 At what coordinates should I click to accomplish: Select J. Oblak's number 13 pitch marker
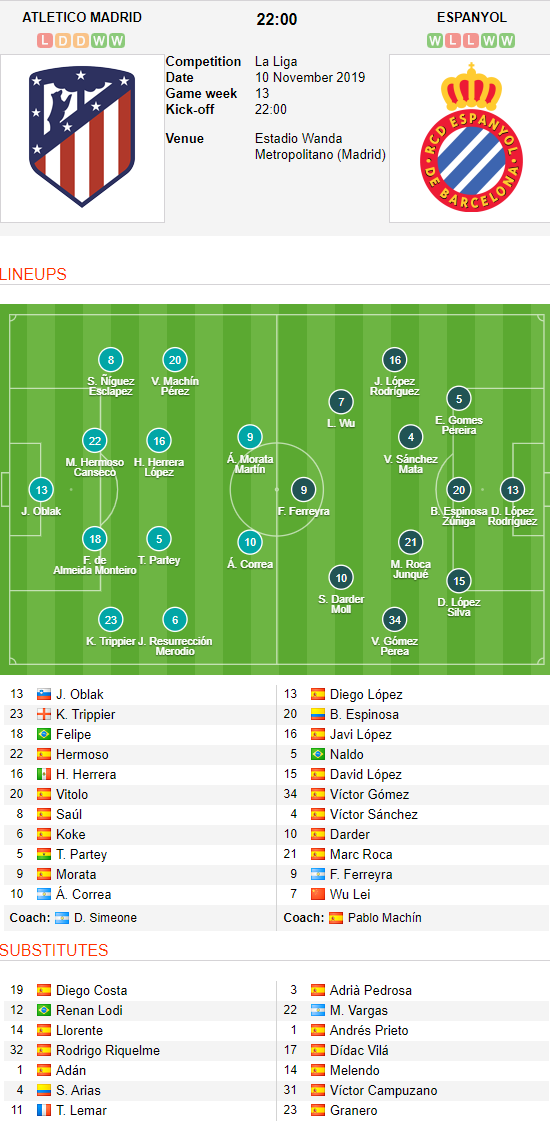41,490
